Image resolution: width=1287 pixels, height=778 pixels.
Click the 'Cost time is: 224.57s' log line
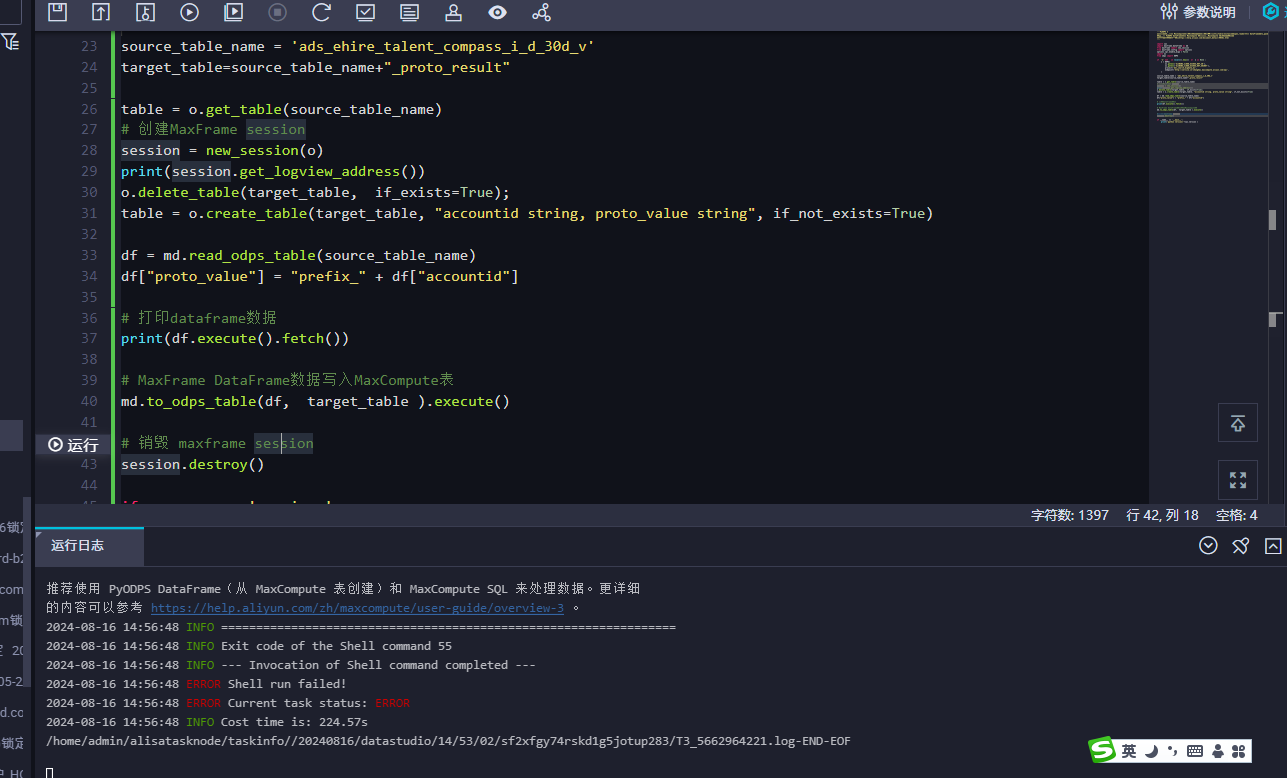[x=207, y=722]
